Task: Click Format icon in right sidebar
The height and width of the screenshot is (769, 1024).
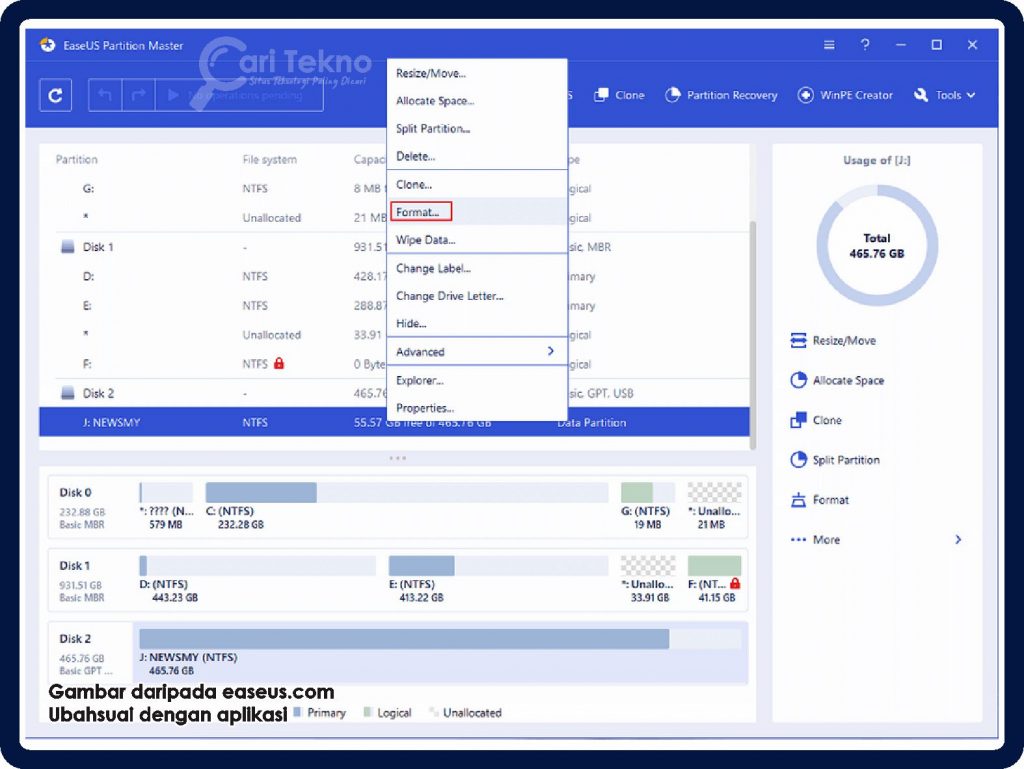Action: point(798,500)
